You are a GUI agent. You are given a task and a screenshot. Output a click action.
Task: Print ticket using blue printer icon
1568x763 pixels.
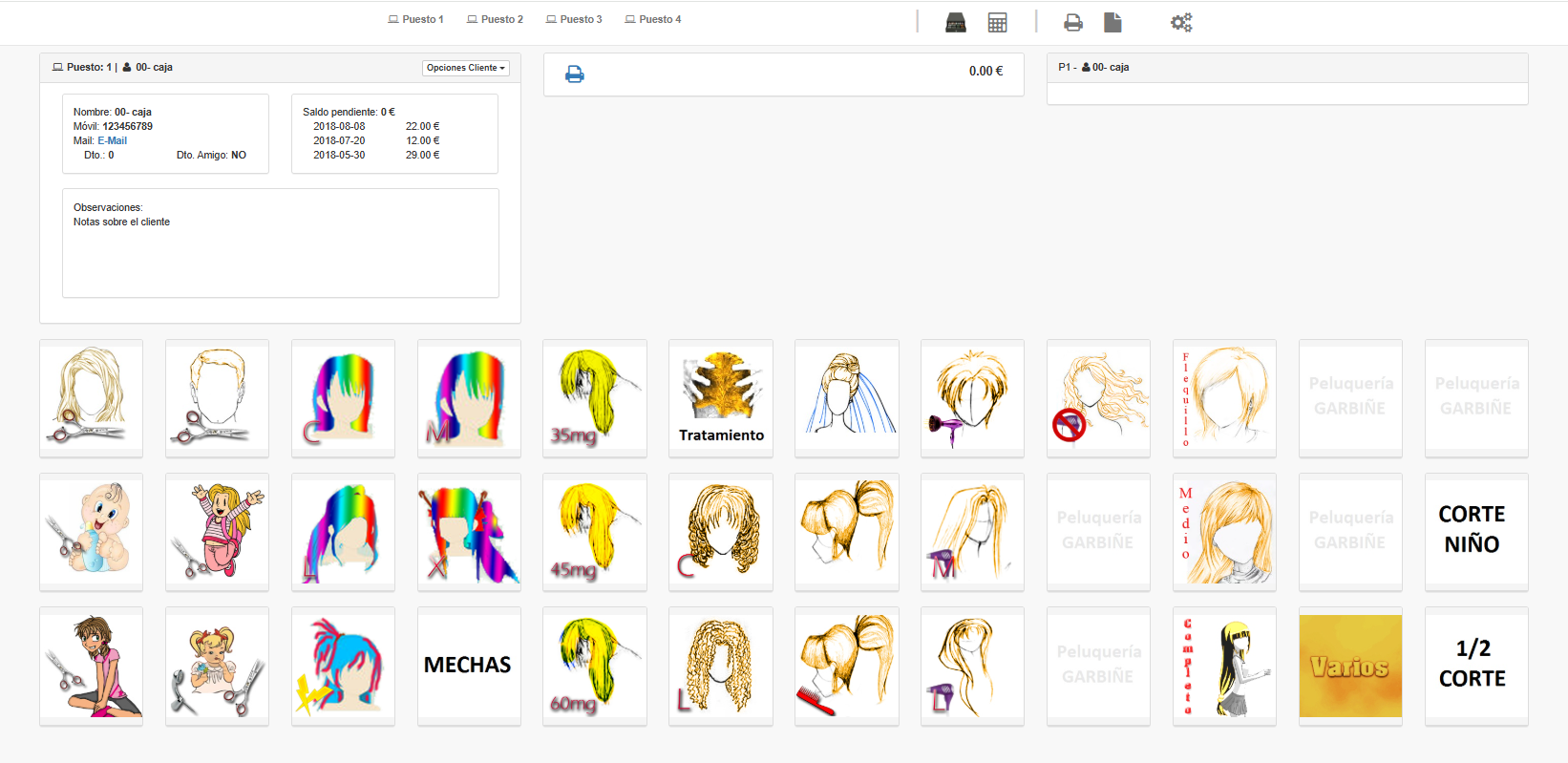575,74
